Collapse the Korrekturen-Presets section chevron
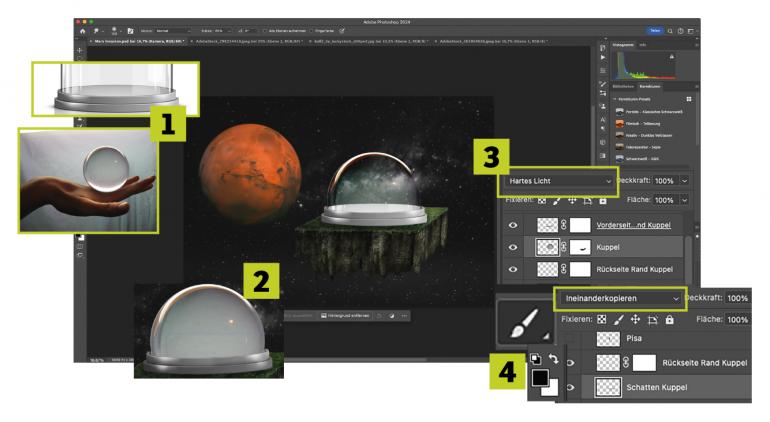Image resolution: width=770 pixels, height=422 pixels. [x=614, y=99]
